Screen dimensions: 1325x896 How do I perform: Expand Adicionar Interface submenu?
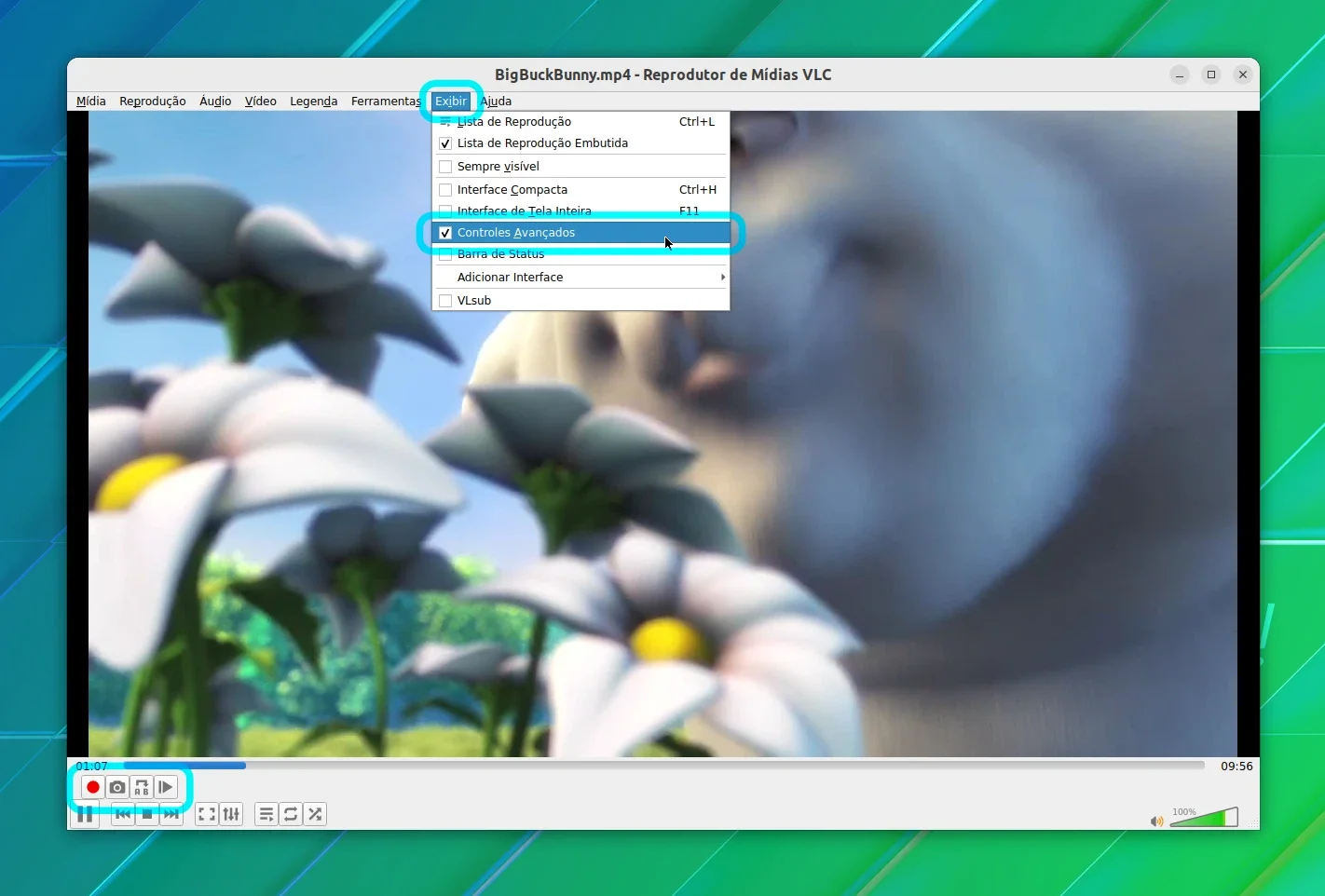click(581, 278)
